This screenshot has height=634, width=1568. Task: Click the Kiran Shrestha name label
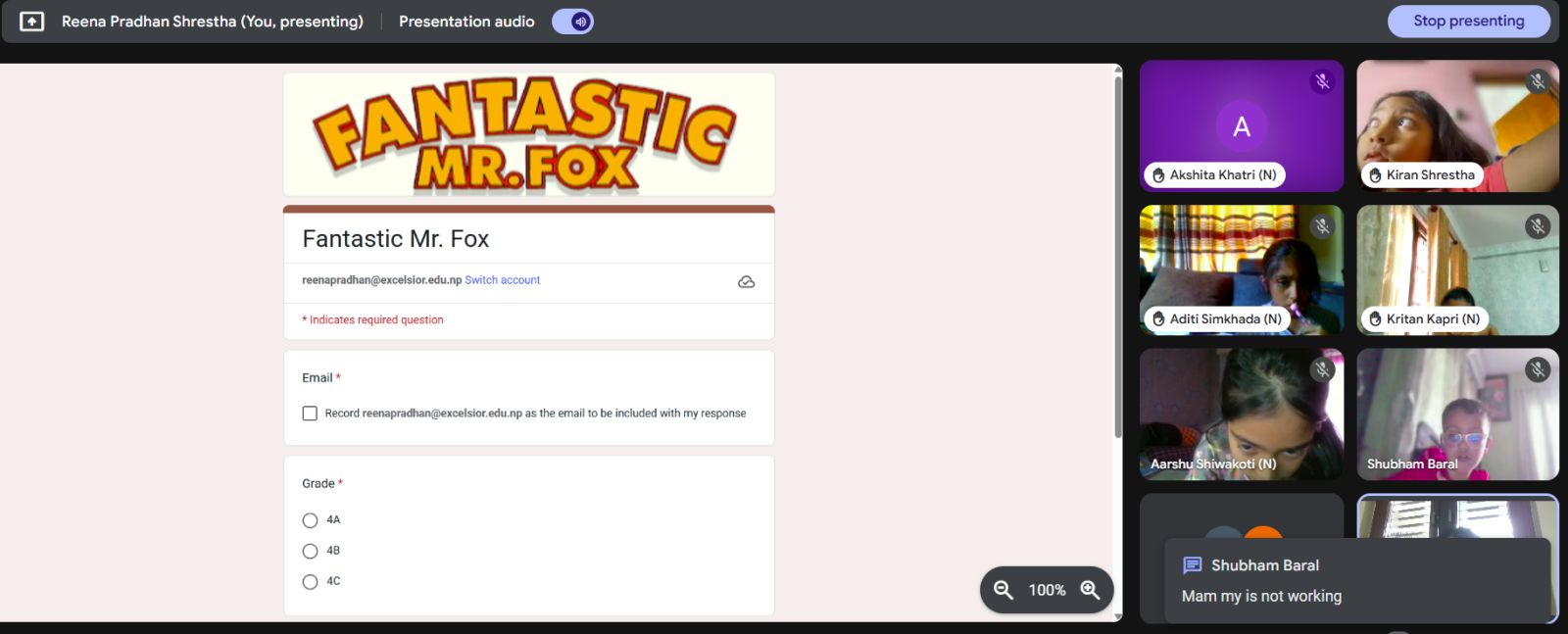1430,175
